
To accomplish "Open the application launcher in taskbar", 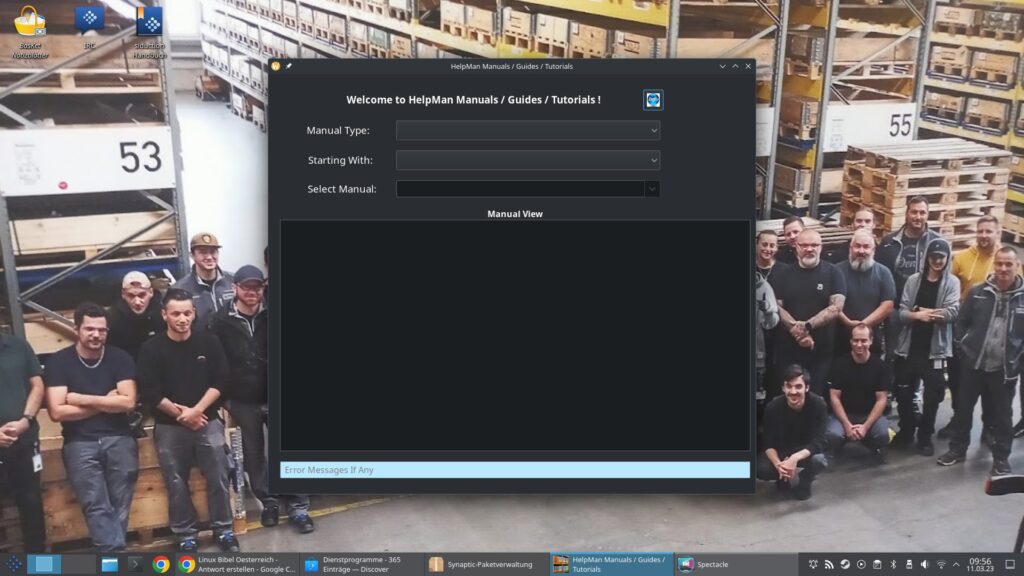I will [13, 564].
